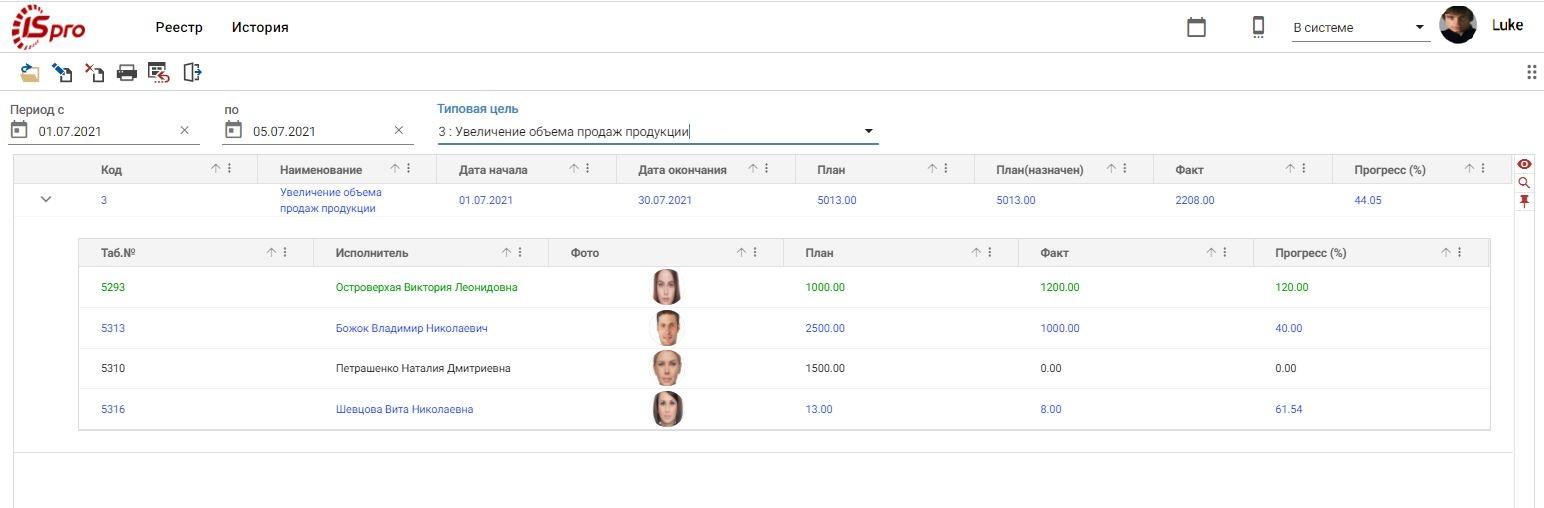Screen dimensions: 1544x508
Task: Click photo of Петрашенко Наталия
Action: coord(667,368)
